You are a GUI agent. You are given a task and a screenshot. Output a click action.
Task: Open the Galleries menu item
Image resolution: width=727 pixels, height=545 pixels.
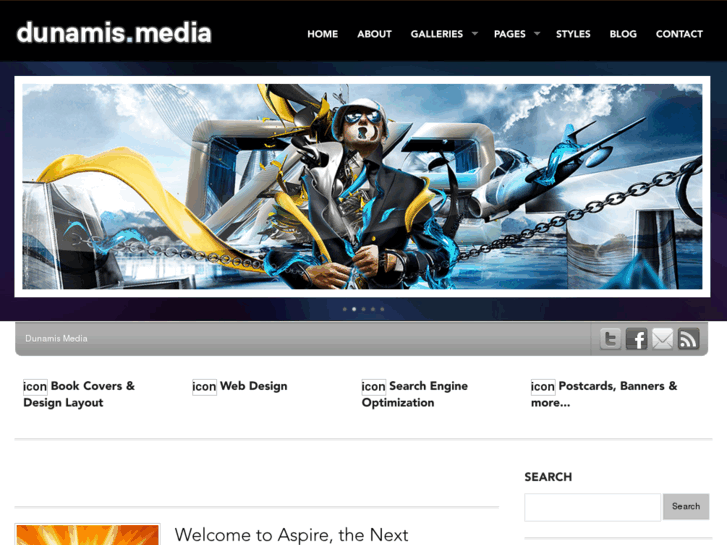[x=437, y=34]
